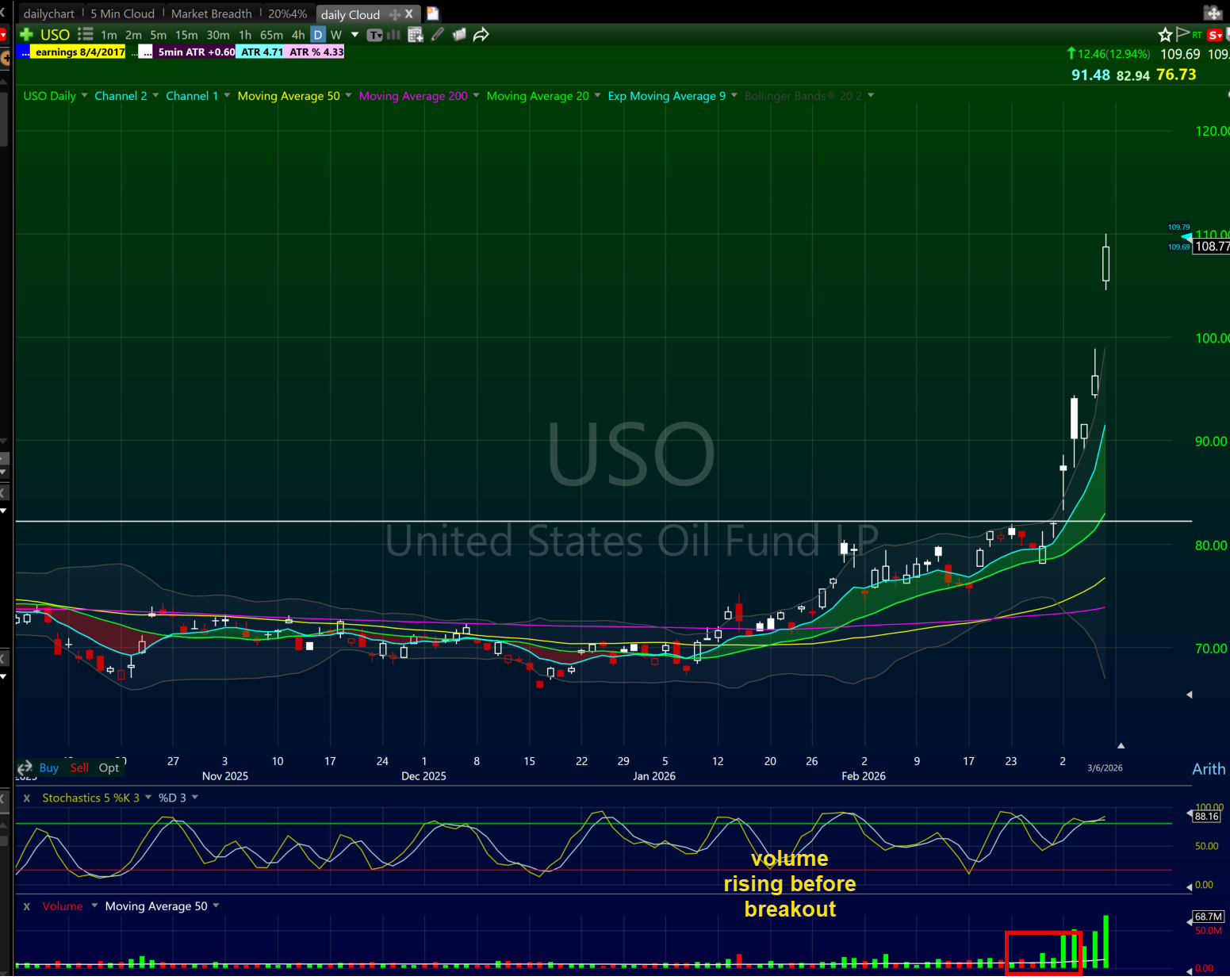This screenshot has height=980, width=1230.
Task: Open the symbol watchlist icon beside USO
Action: point(85,34)
